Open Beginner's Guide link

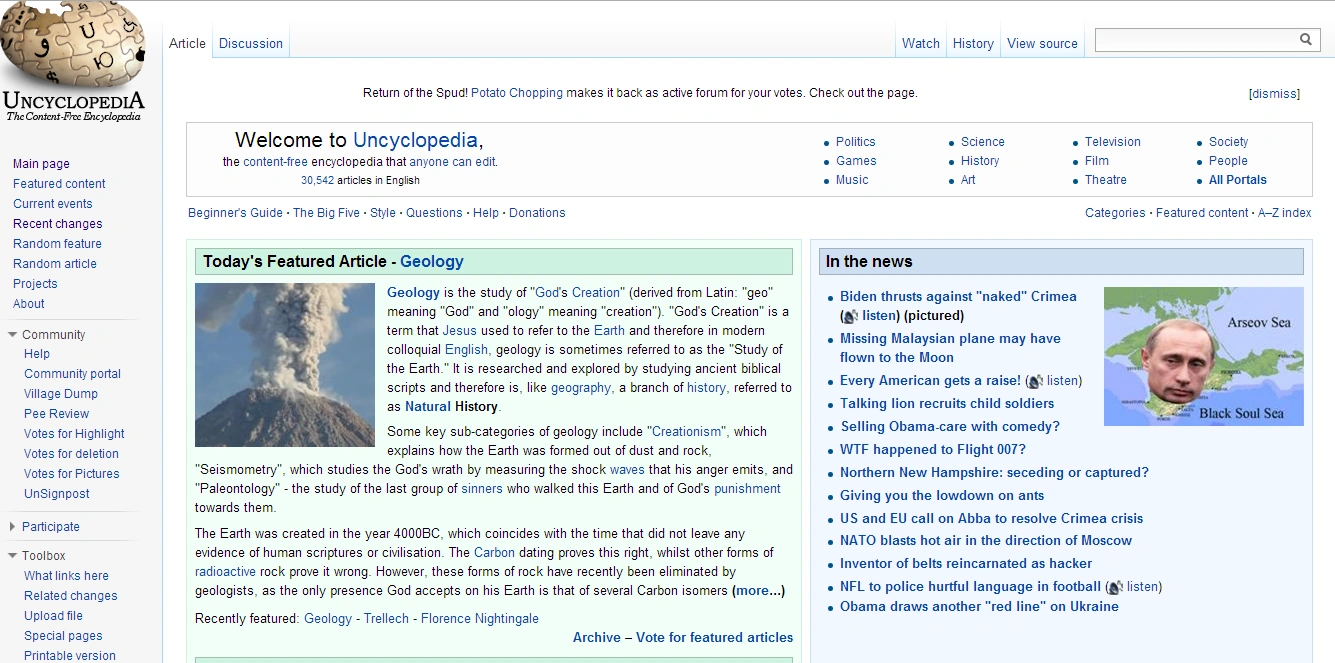tap(235, 213)
